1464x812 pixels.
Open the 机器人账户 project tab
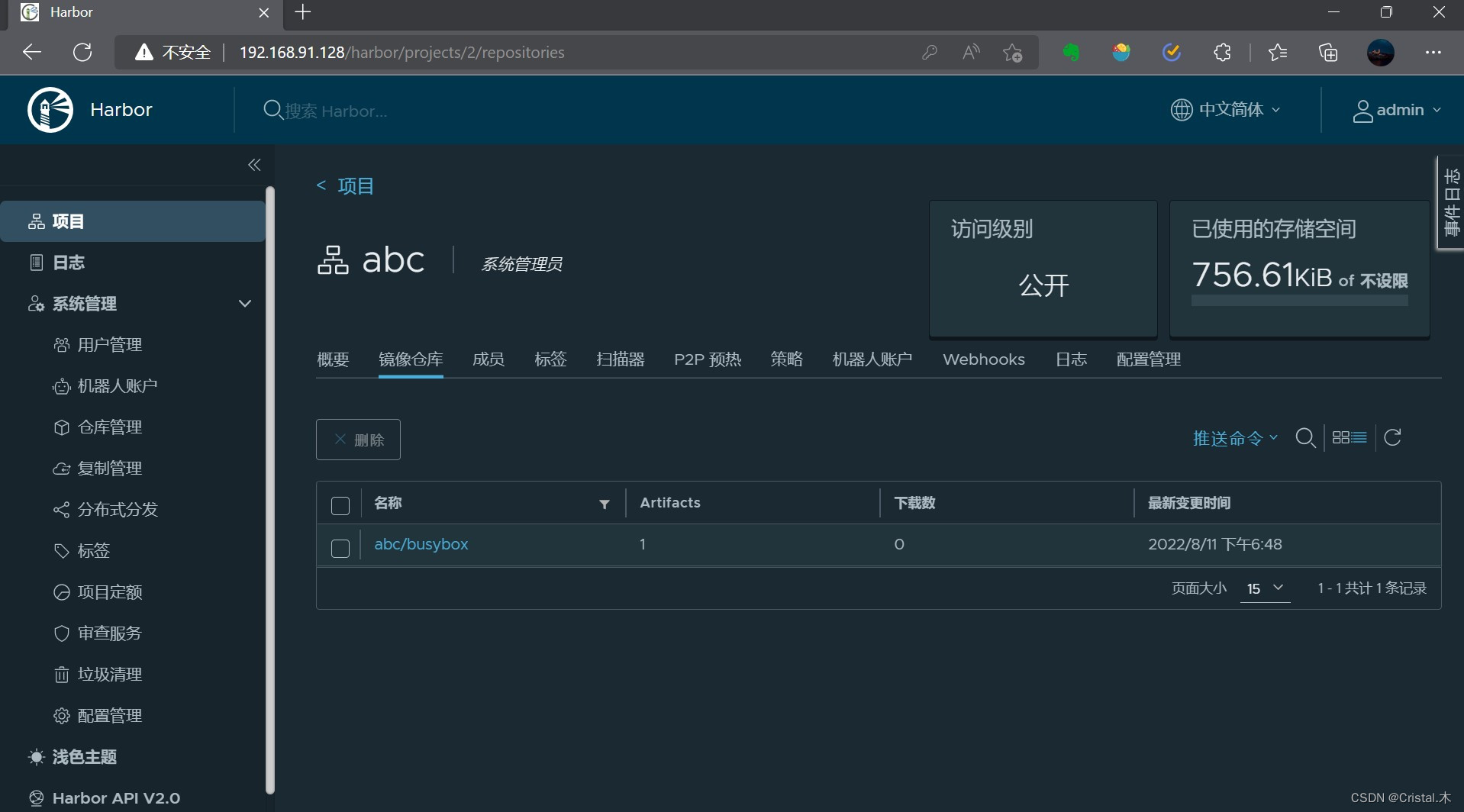872,359
